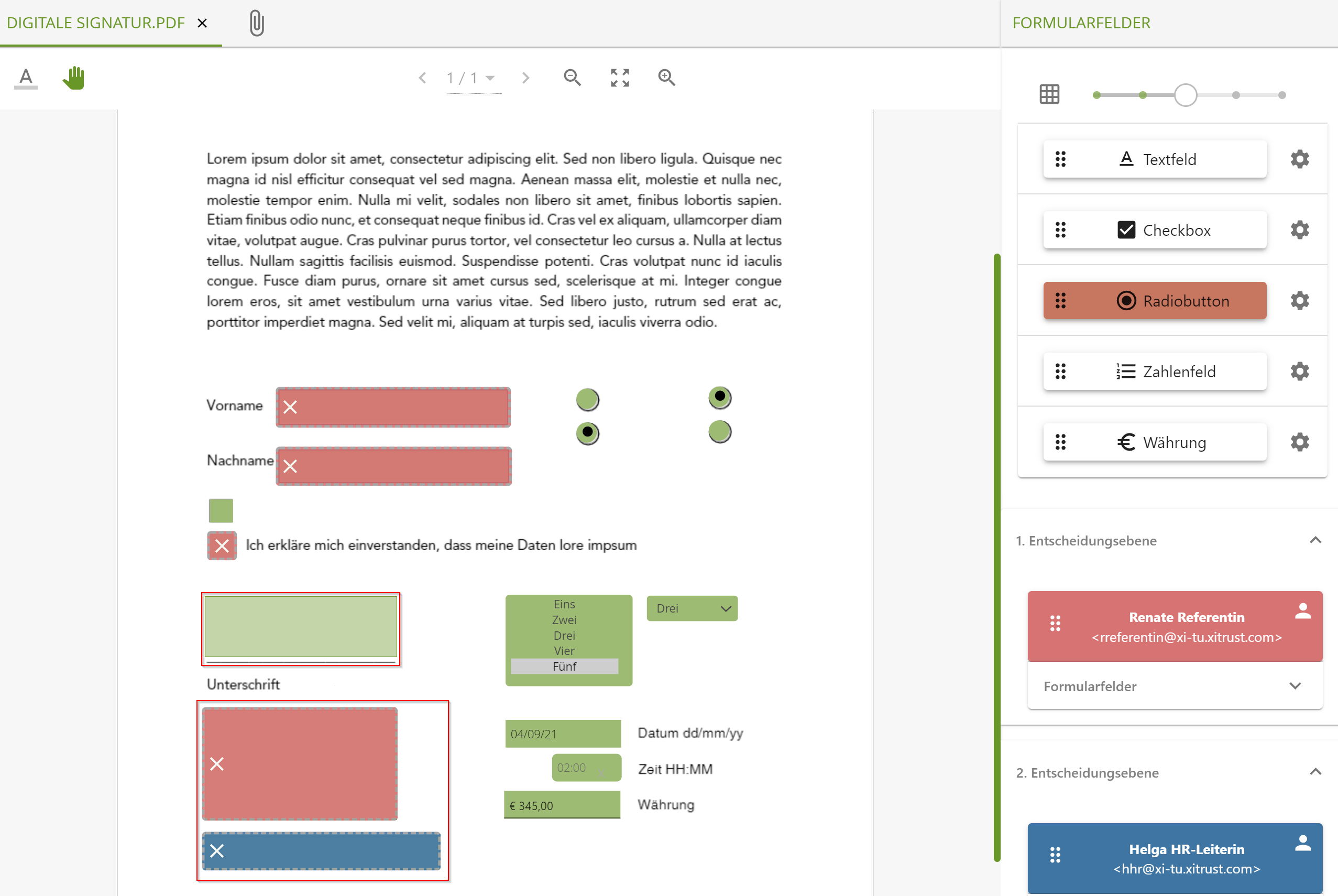Click the next page arrow
This screenshot has height=896, width=1338.
pyautogui.click(x=525, y=78)
